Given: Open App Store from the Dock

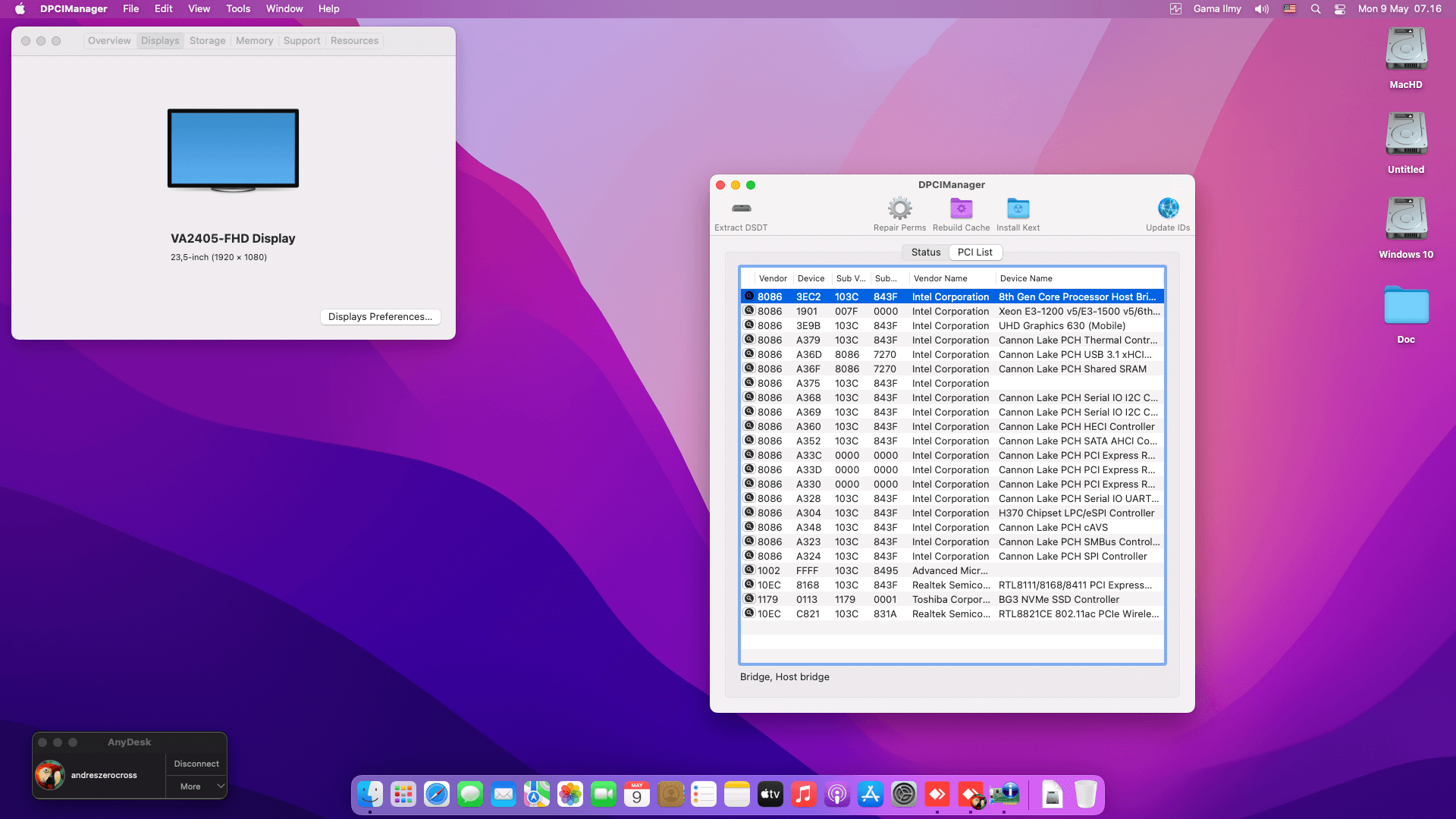Looking at the screenshot, I should pos(871,794).
